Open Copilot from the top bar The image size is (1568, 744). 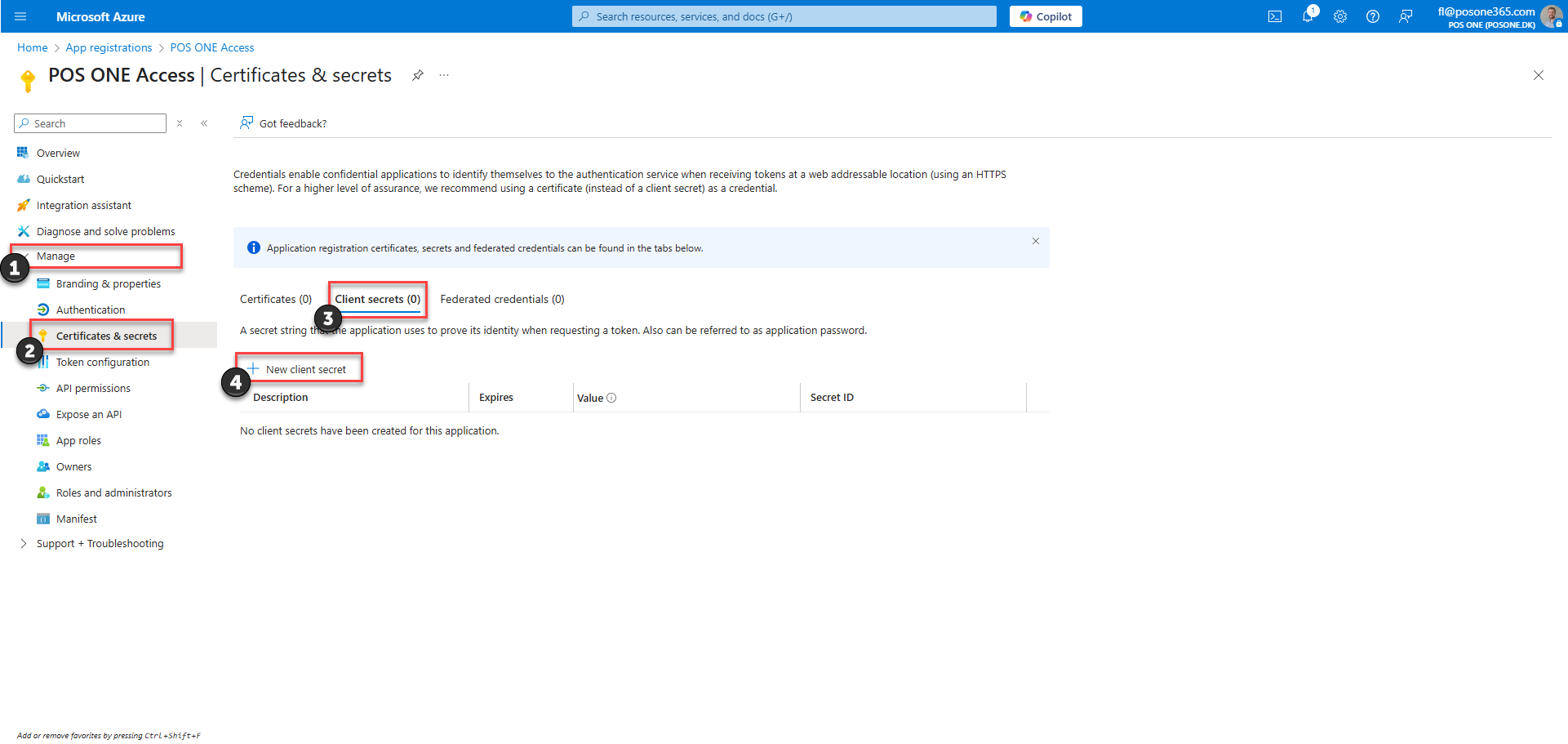pos(1046,16)
